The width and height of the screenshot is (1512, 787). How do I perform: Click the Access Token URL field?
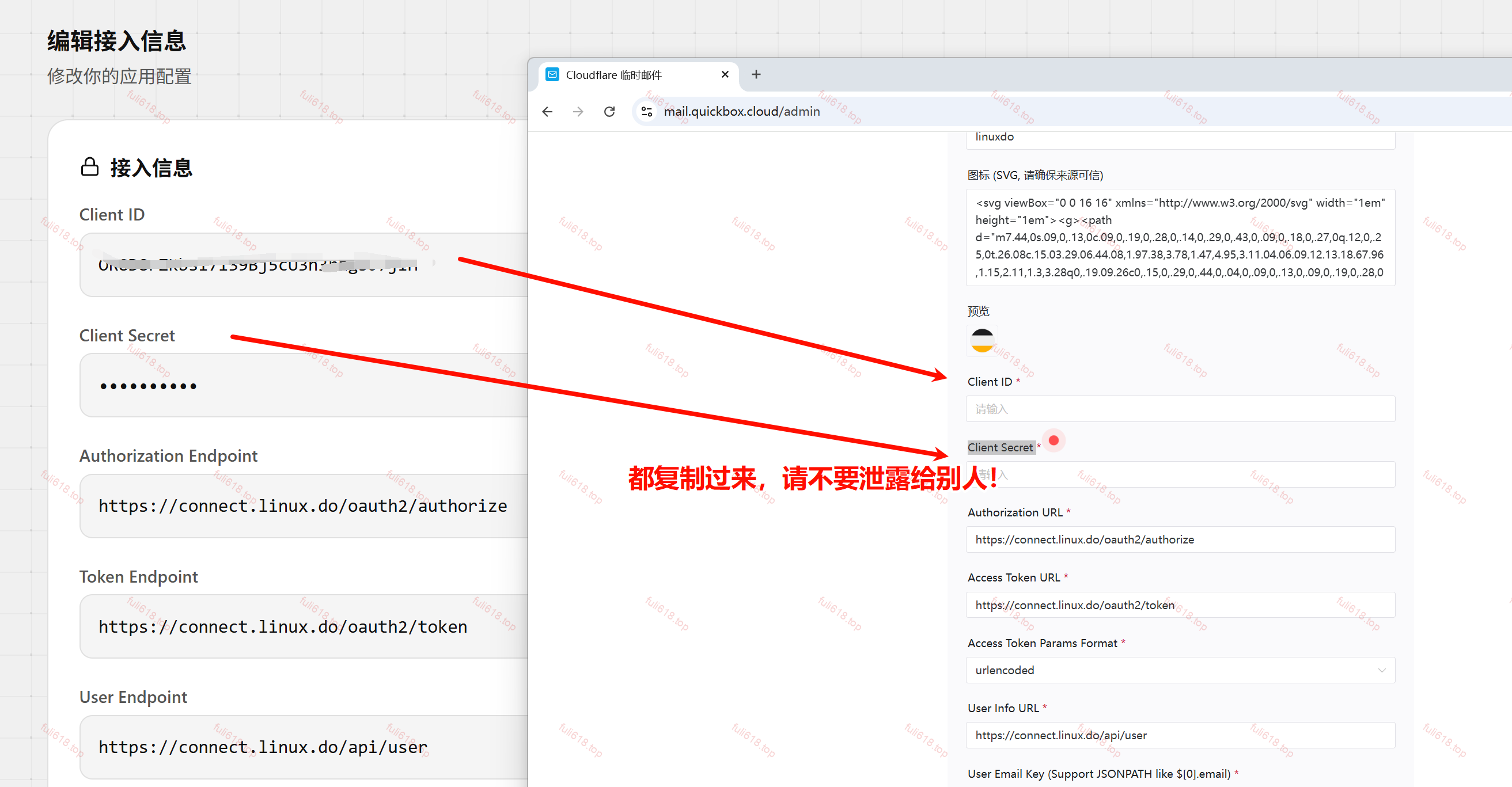point(1180,604)
